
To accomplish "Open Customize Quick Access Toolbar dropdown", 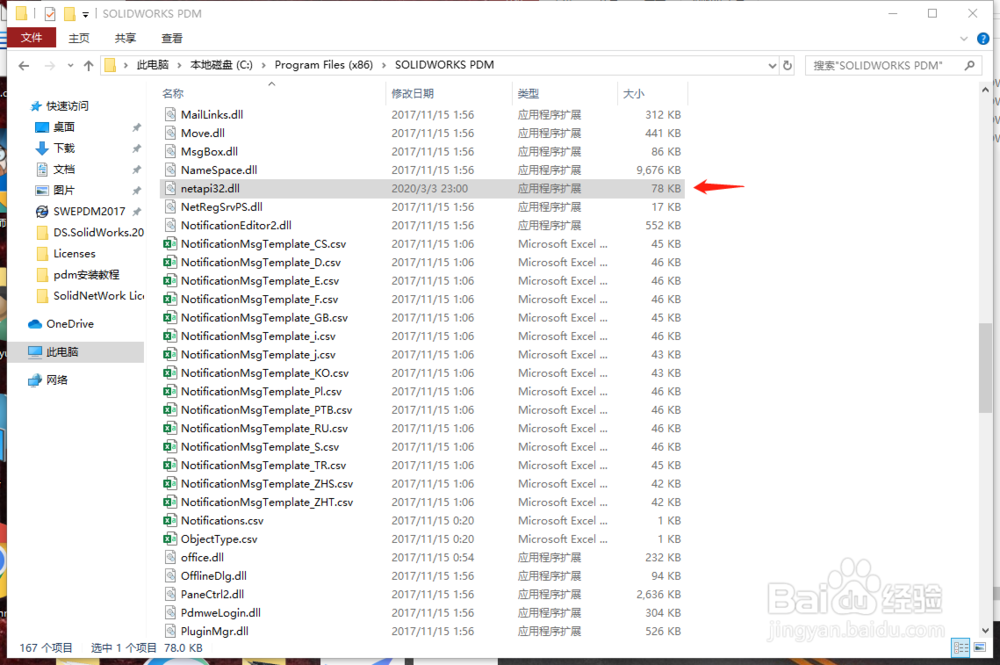I will pyautogui.click(x=85, y=14).
